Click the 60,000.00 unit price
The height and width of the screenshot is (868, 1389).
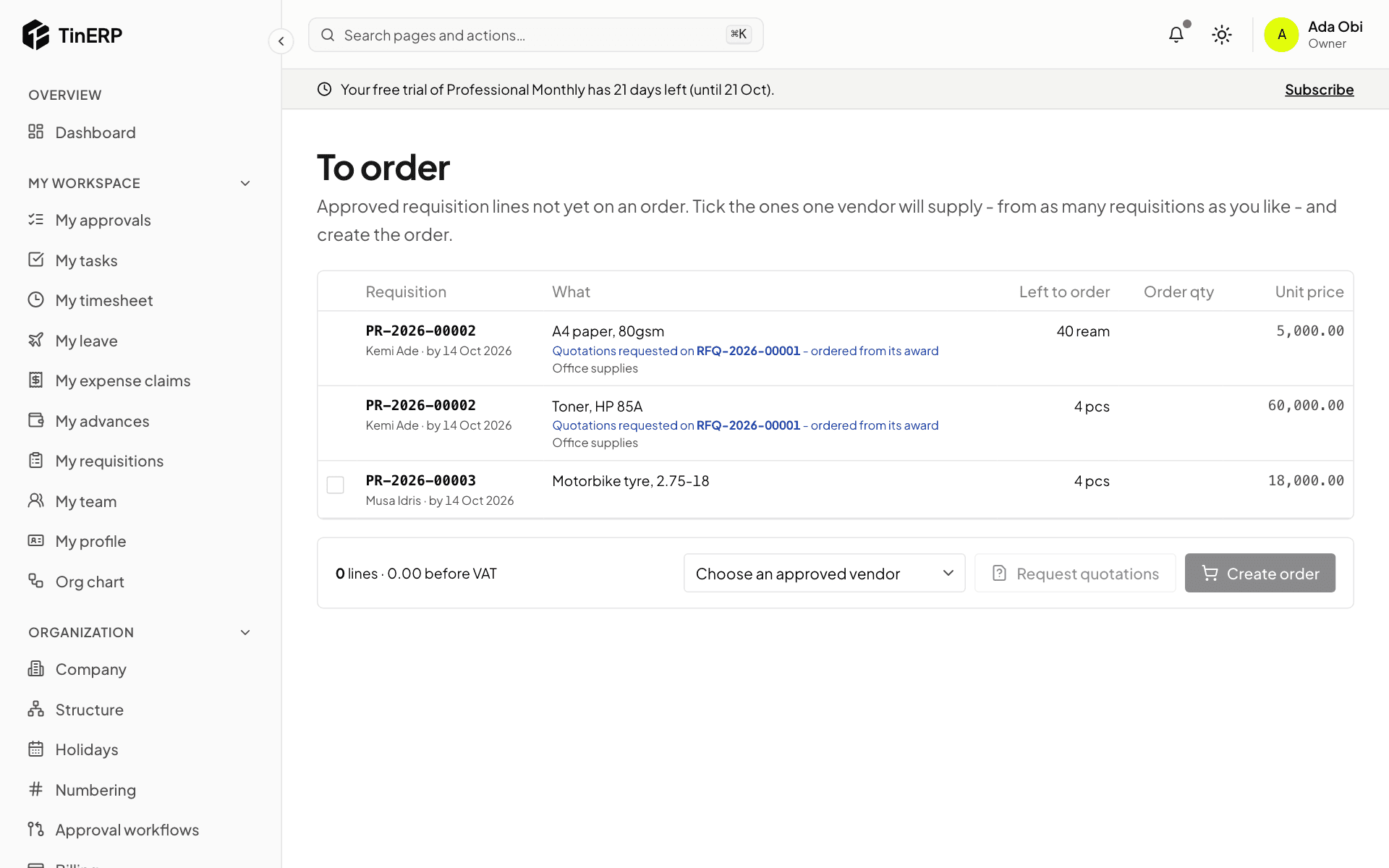point(1306,406)
